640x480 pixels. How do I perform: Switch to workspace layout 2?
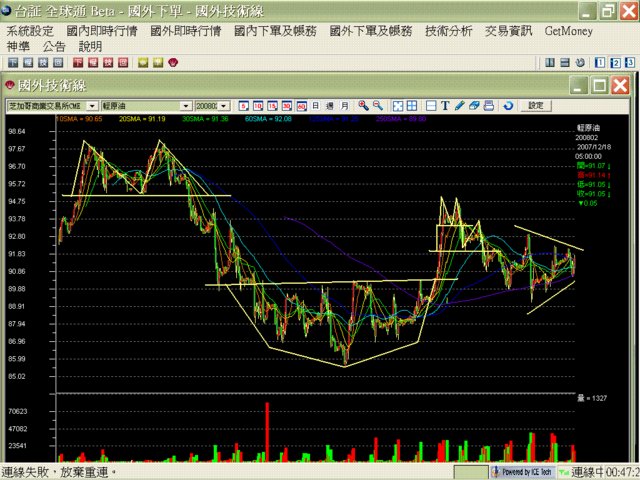coord(615,62)
